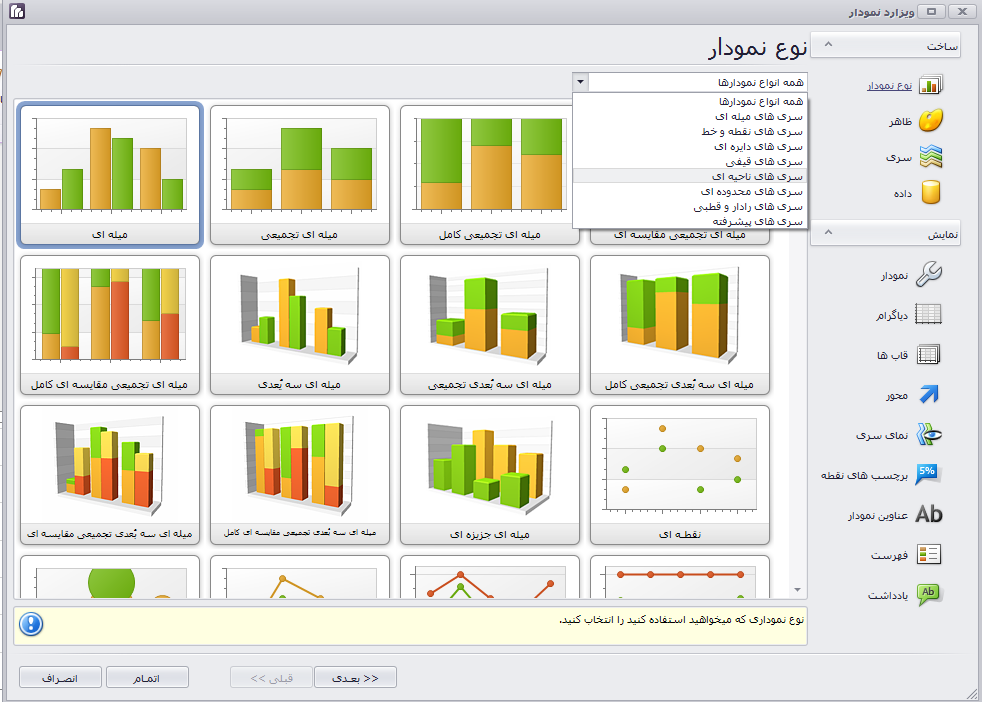The width and height of the screenshot is (982, 702).
Task: Click the بعدی (Next) button
Action: 355,678
